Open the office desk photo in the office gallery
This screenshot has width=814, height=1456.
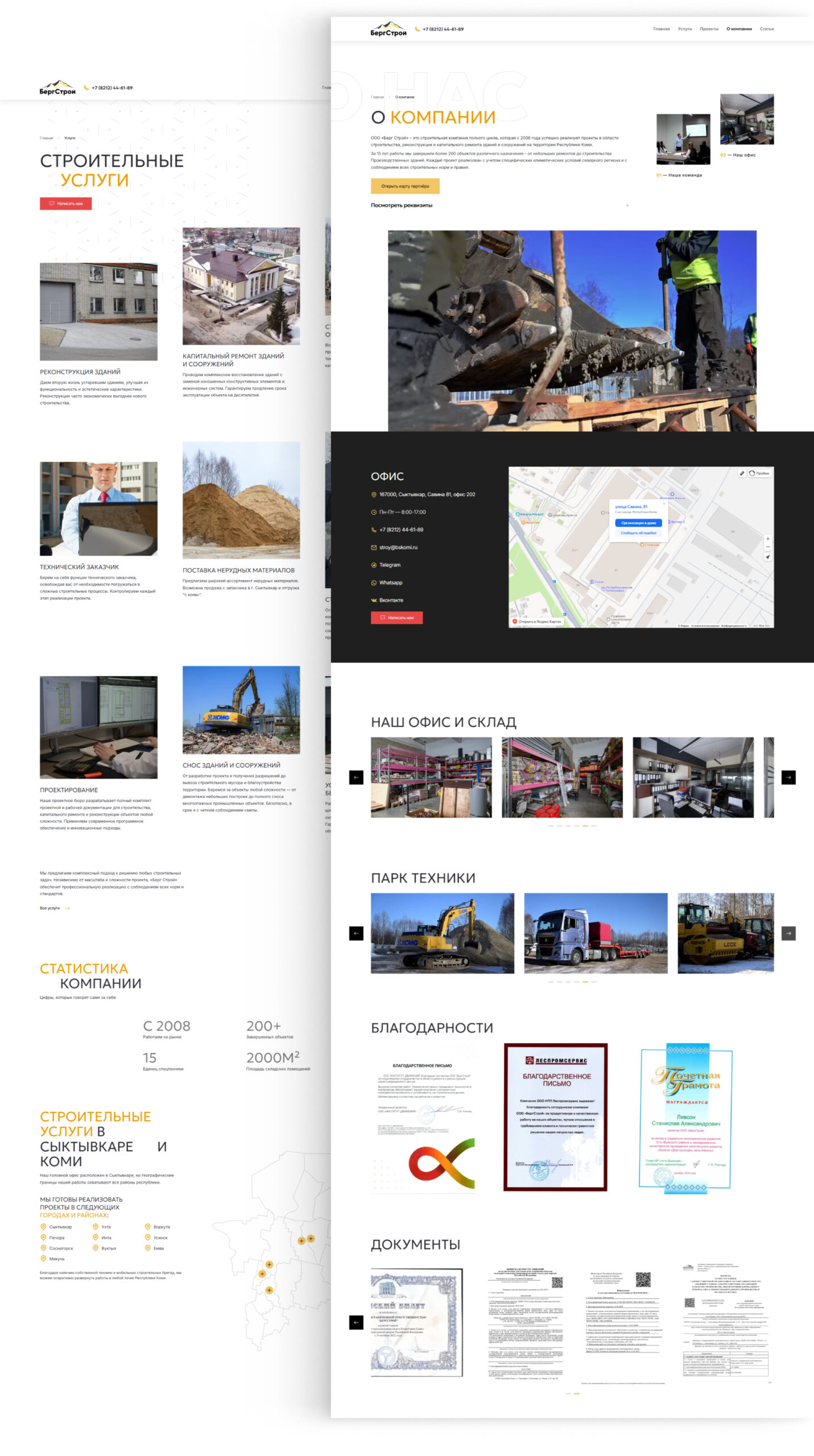(x=693, y=777)
